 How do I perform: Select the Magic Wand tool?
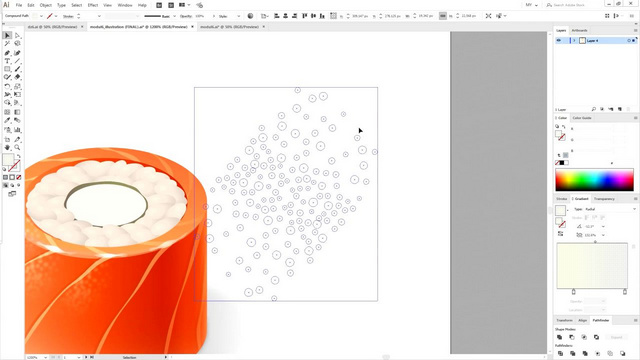click(7, 43)
